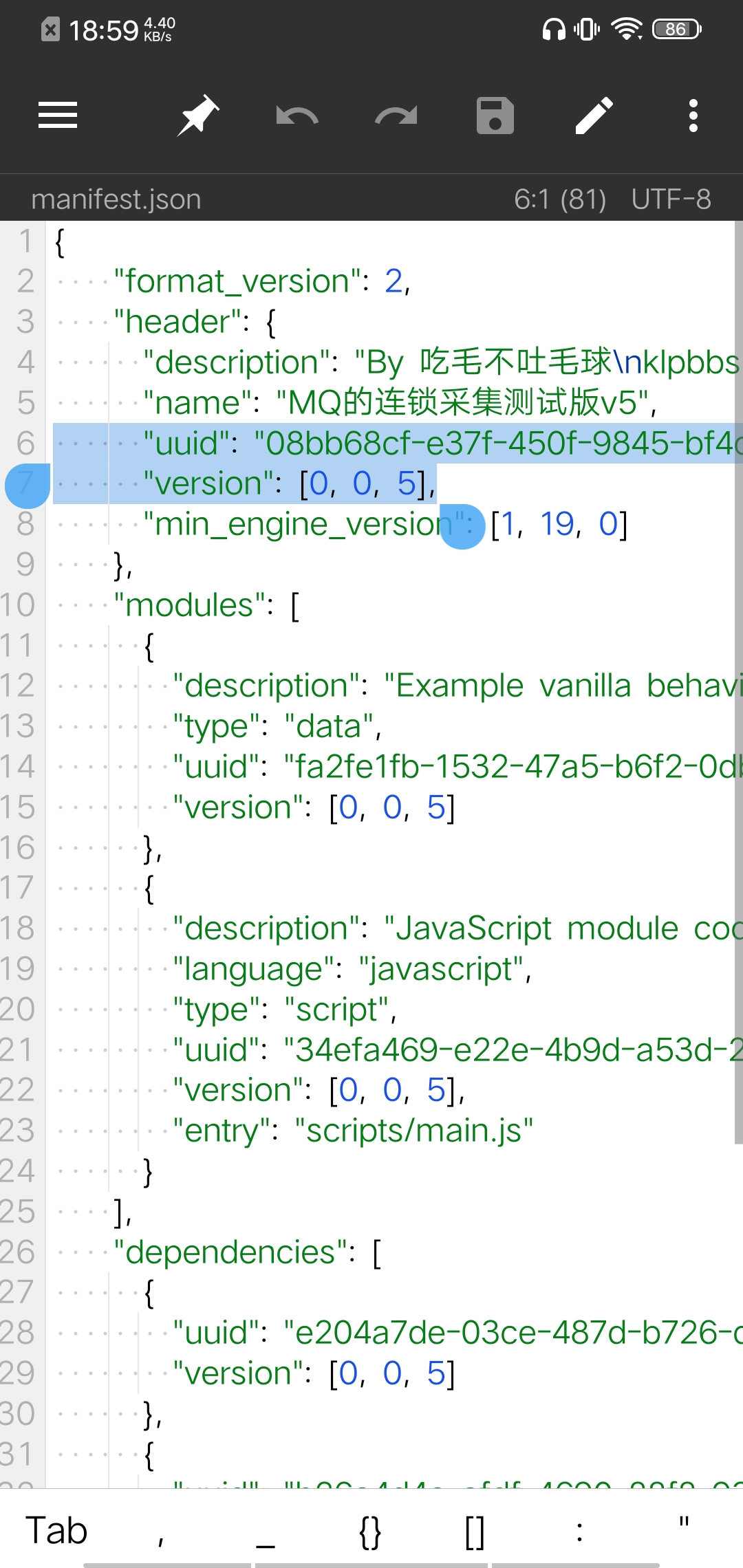
Task: Tap the uuid "e204a7de-03ce-487d" value
Action: (x=513, y=1333)
